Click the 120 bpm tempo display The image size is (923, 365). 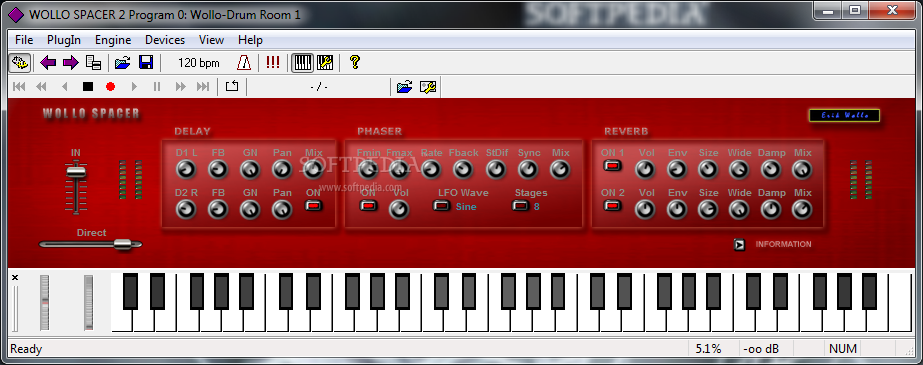tap(198, 63)
